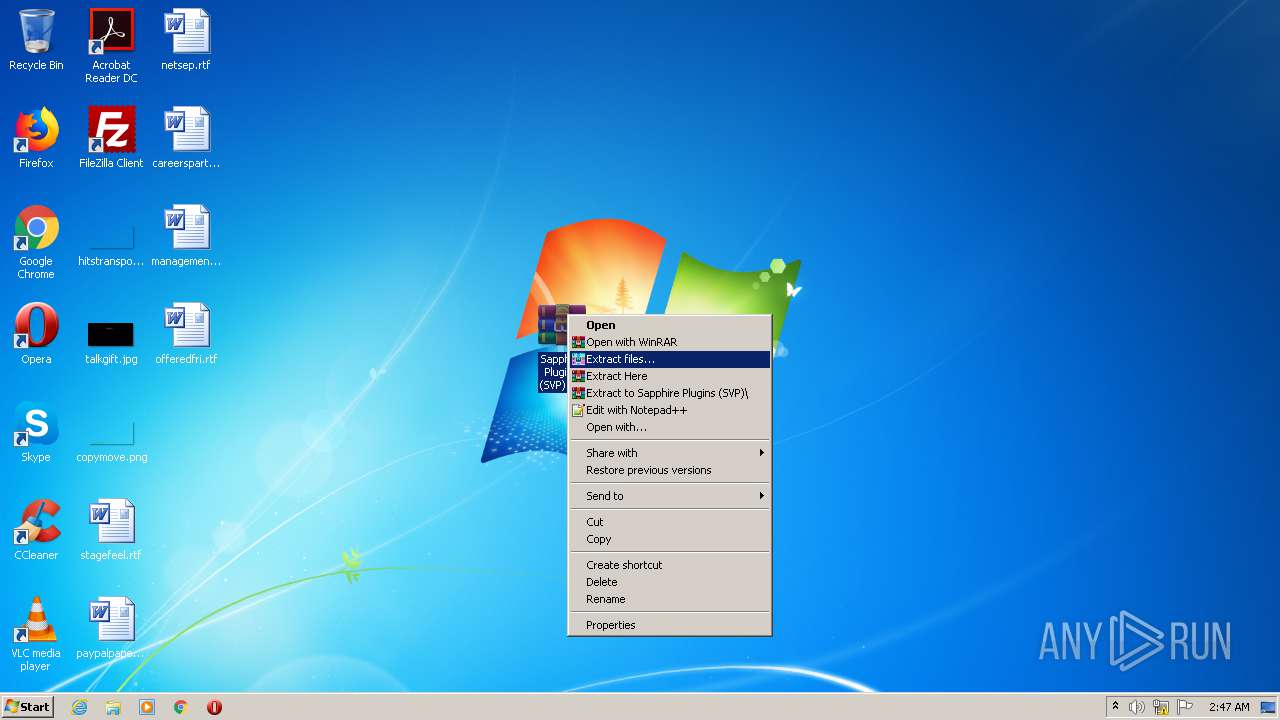Open Action Center flag icon
This screenshot has height=720, width=1280.
[1185, 707]
